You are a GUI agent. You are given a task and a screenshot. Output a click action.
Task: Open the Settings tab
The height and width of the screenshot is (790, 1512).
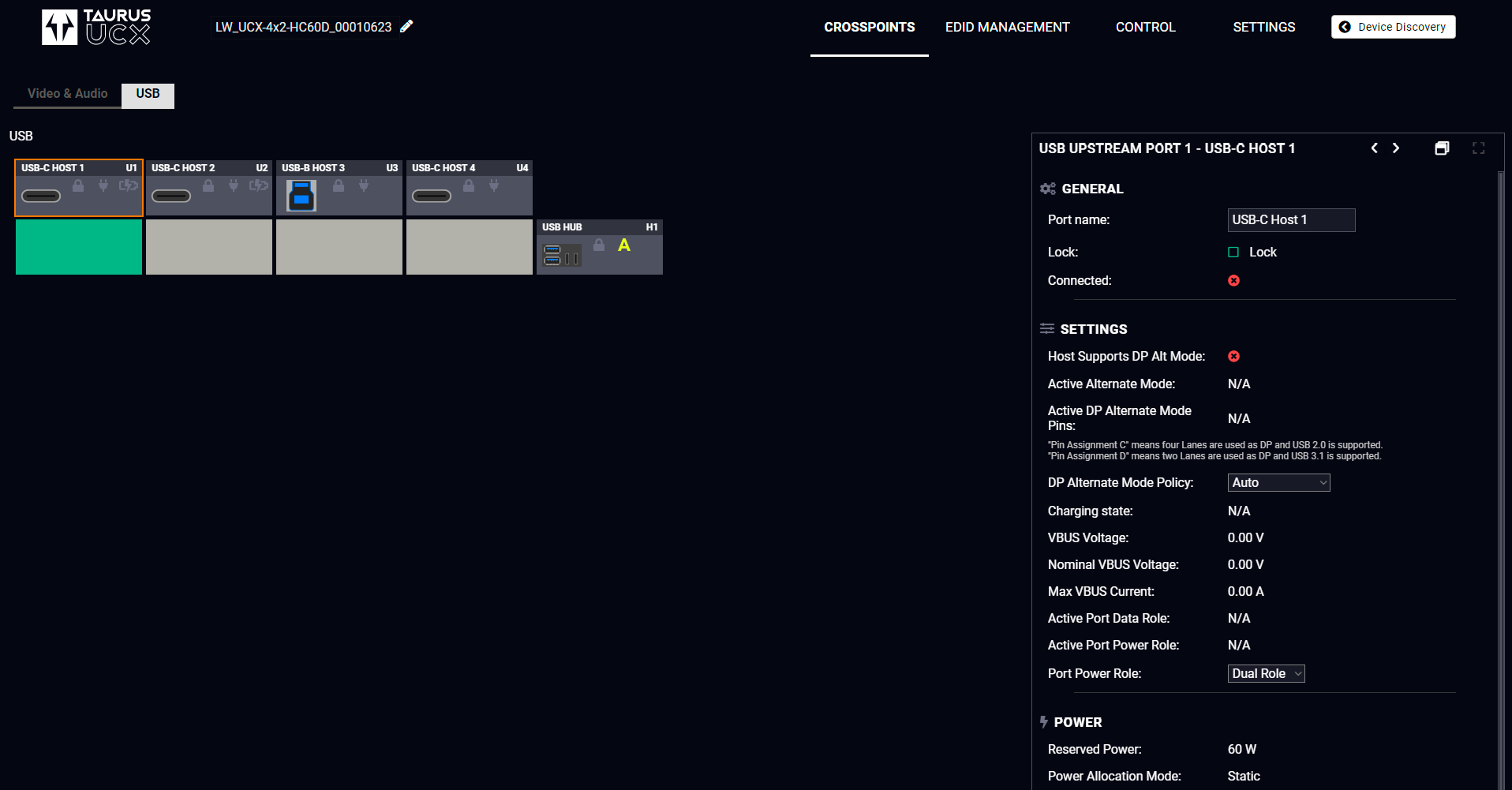(x=1264, y=28)
